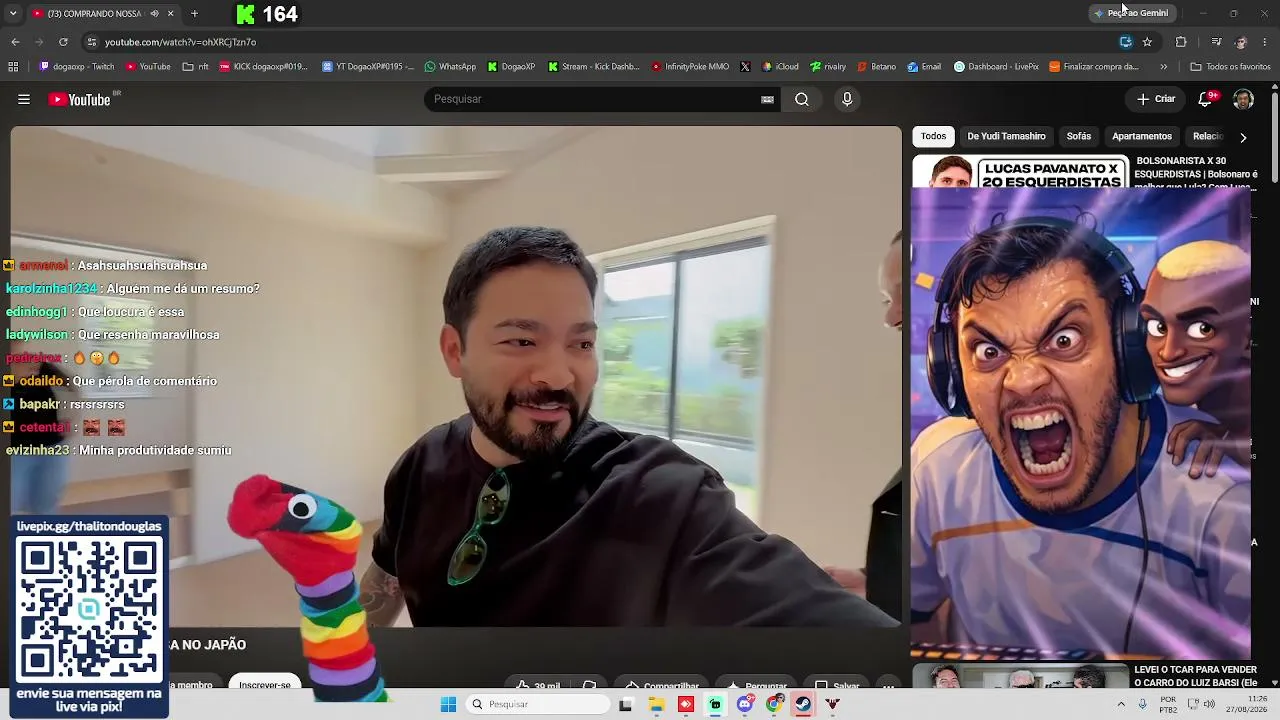This screenshot has height=720, width=1280.
Task: Click the YouTube search magnifier button
Action: tap(802, 99)
